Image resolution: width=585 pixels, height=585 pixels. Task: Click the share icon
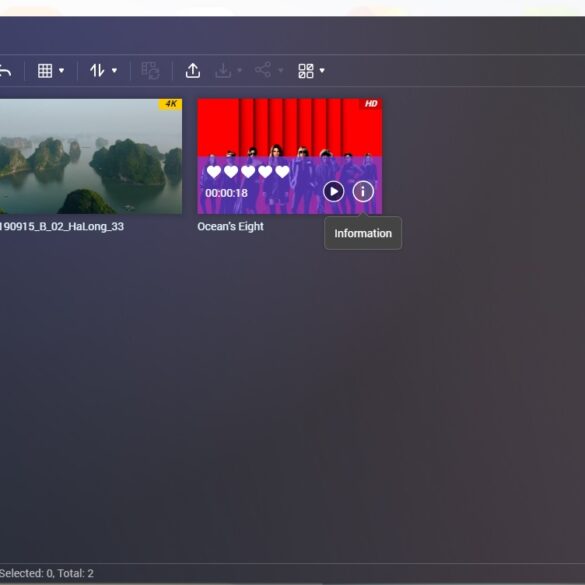point(263,70)
